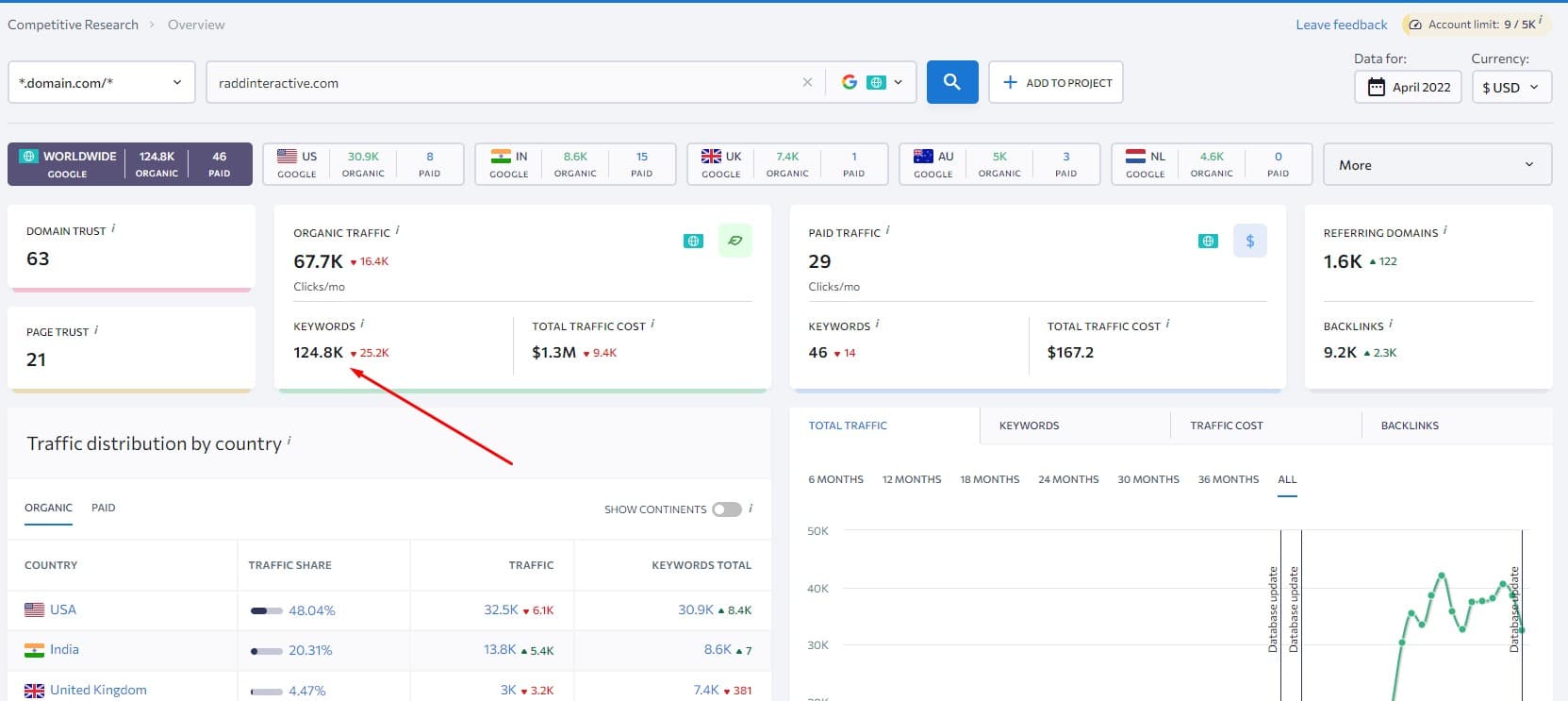Screen dimensions: 1568x701
Task: Open the $ USD currency dropdown
Action: click(x=1511, y=87)
